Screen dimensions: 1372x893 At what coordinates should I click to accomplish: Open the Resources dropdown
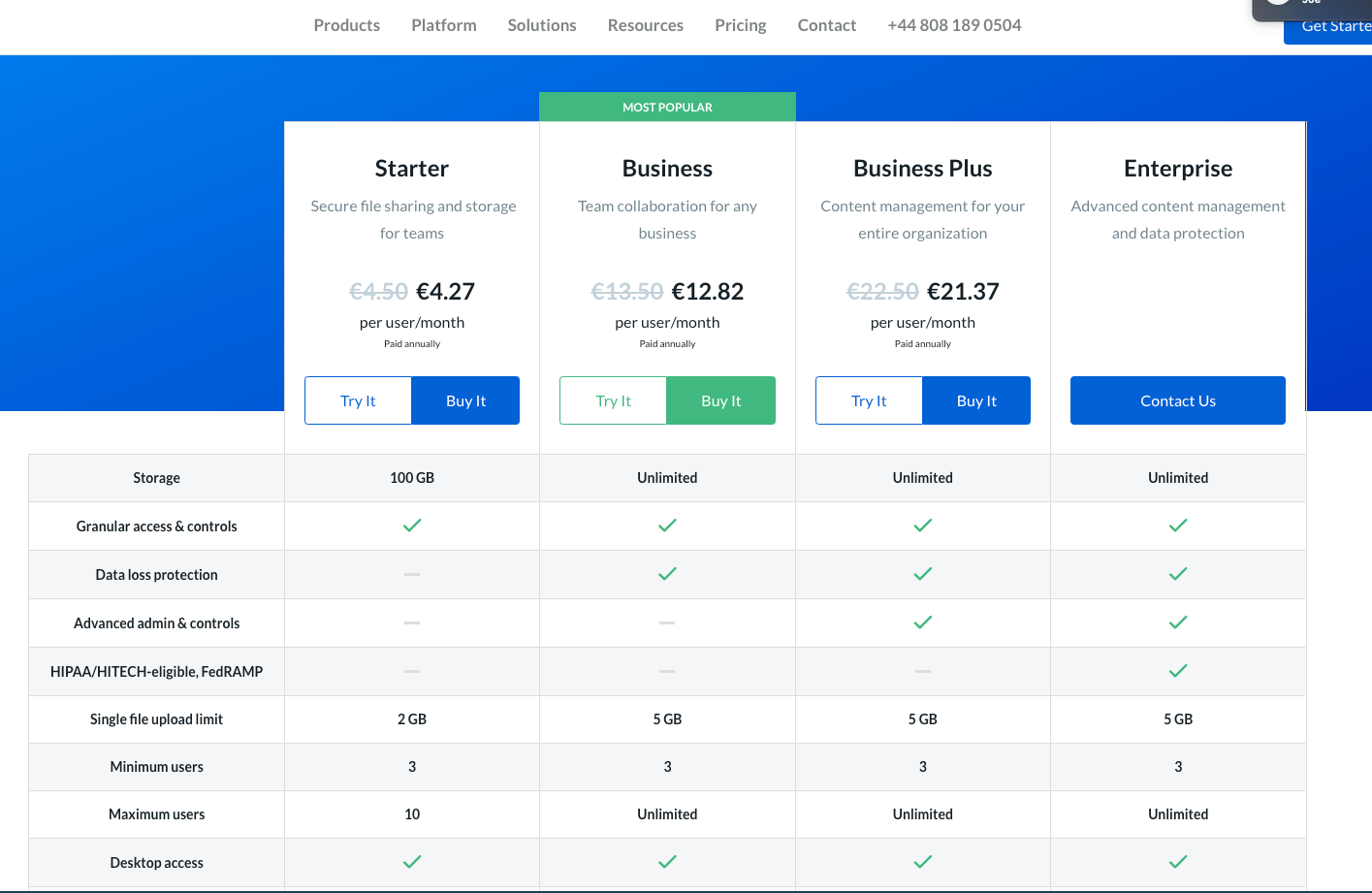click(x=645, y=25)
